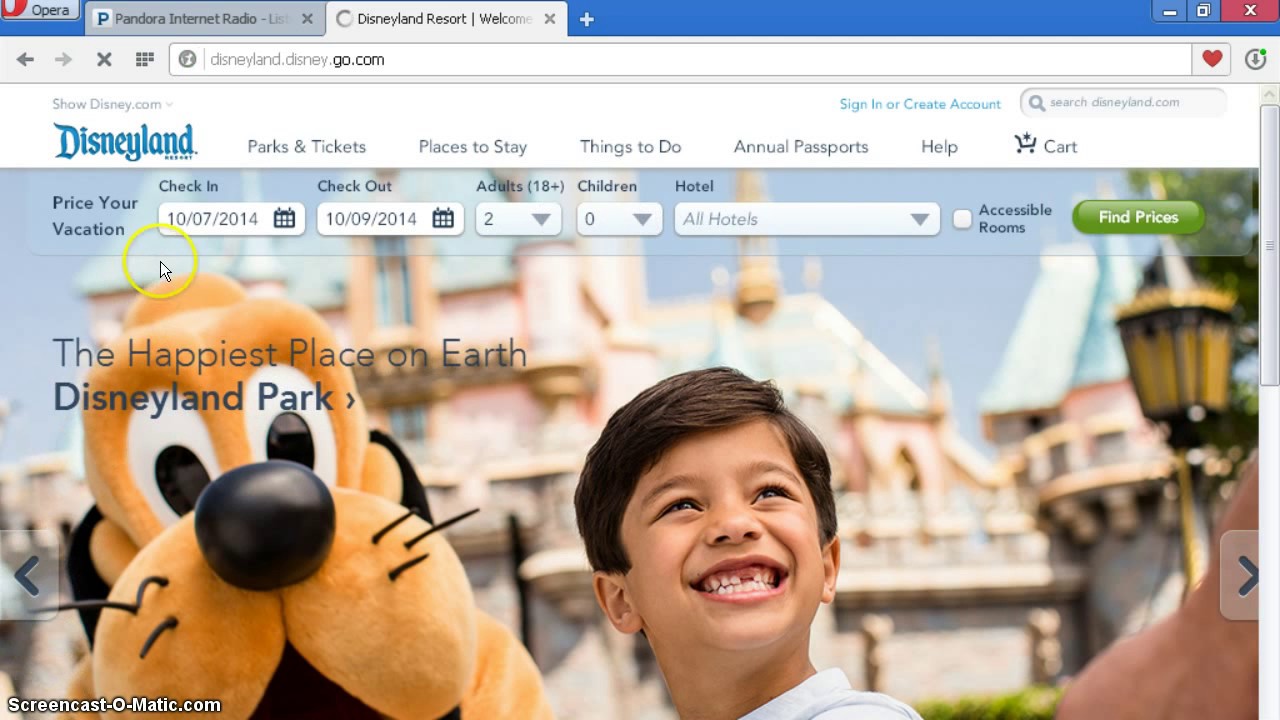The image size is (1280, 720).
Task: Click the site info globe icon
Action: click(x=187, y=60)
